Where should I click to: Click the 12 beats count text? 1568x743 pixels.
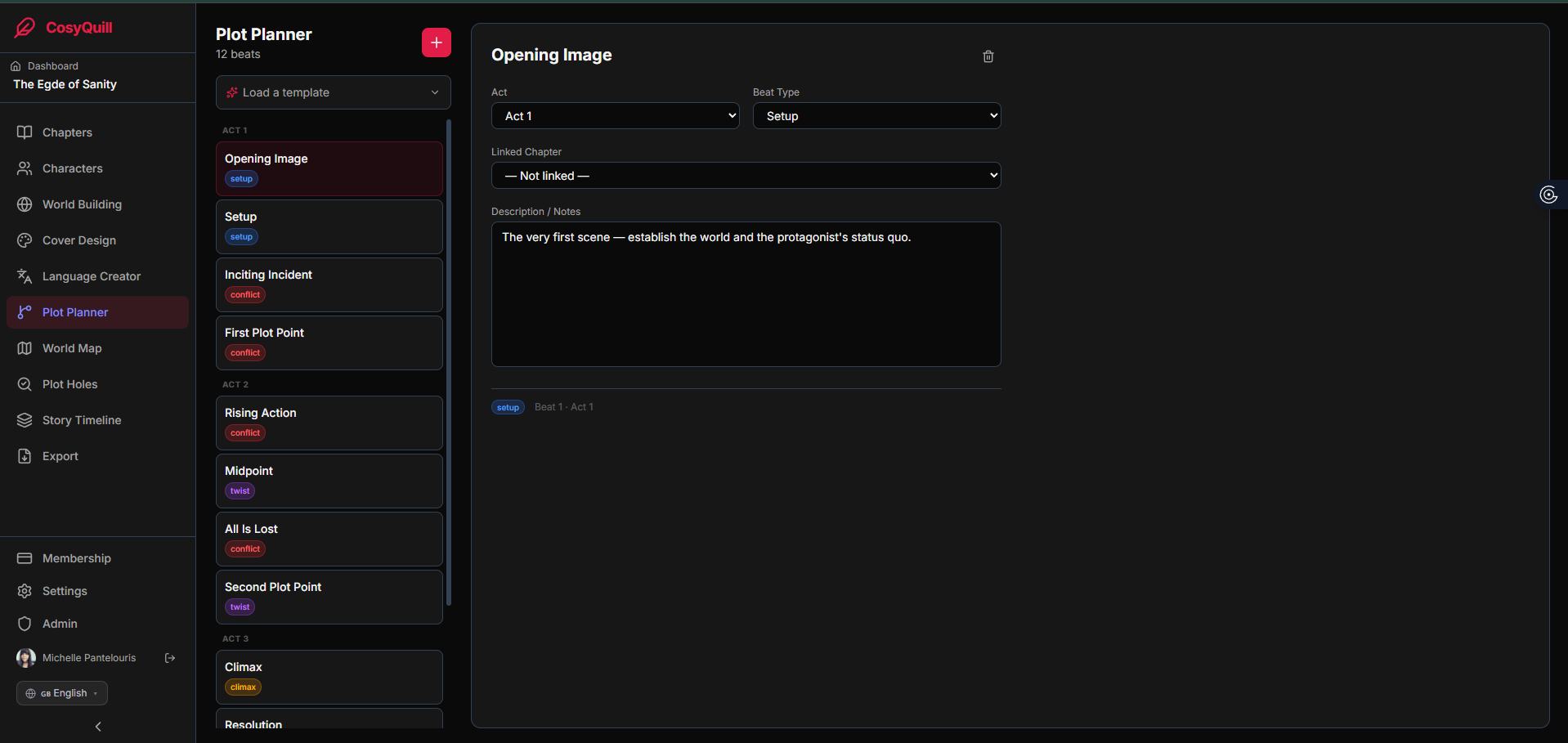coord(238,54)
